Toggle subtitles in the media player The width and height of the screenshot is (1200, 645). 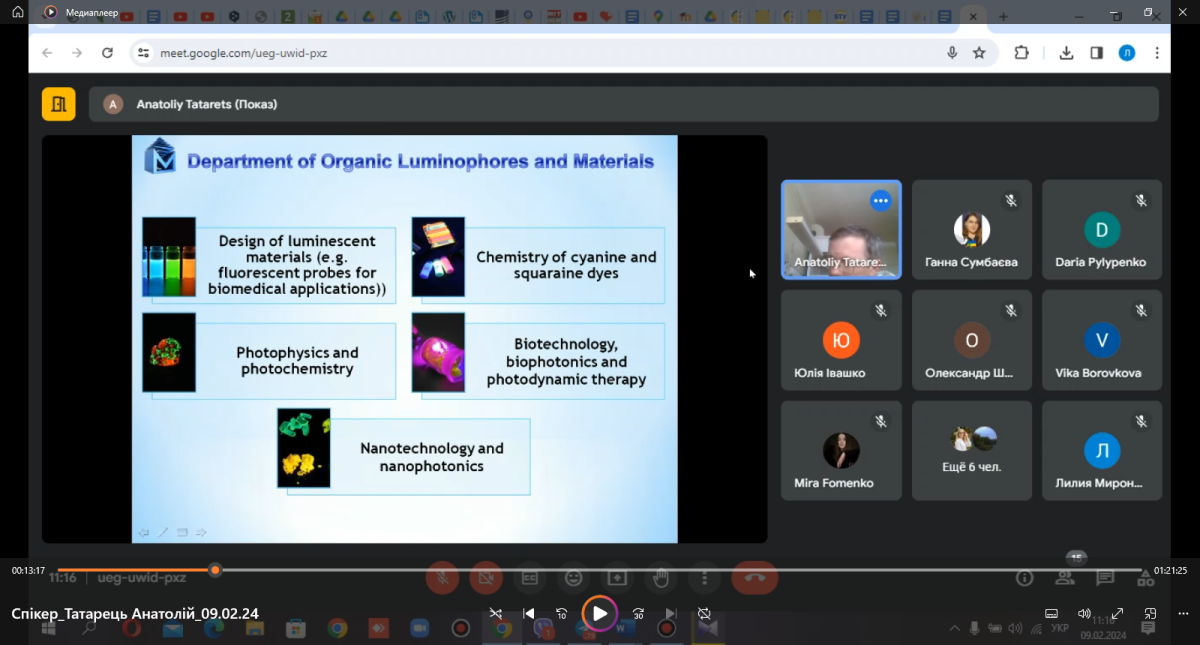point(1051,614)
